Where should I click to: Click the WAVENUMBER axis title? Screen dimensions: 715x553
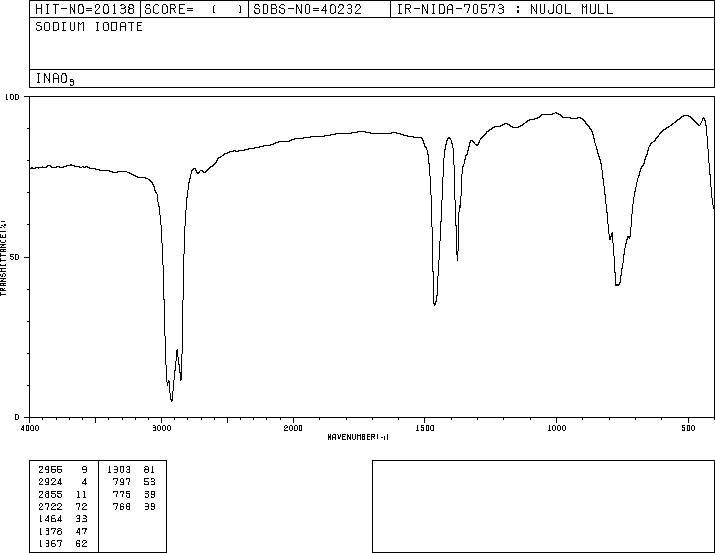coord(358,437)
